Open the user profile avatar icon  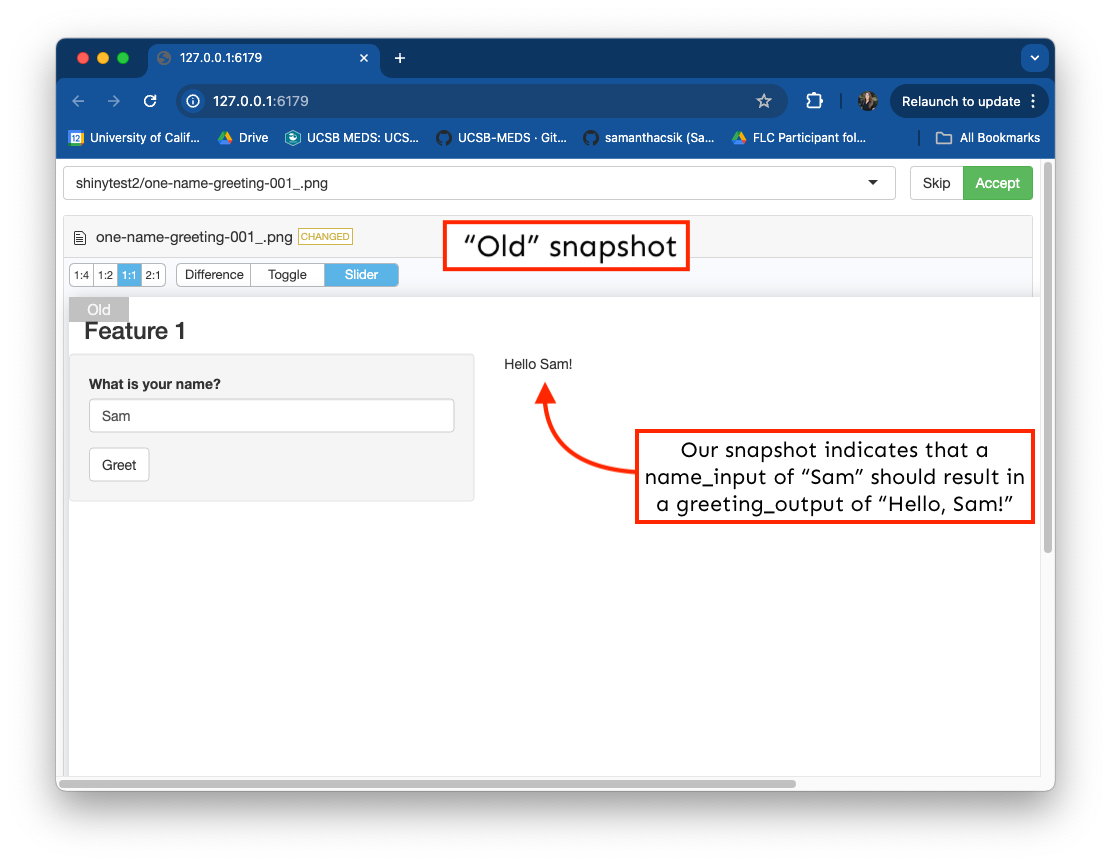(868, 101)
